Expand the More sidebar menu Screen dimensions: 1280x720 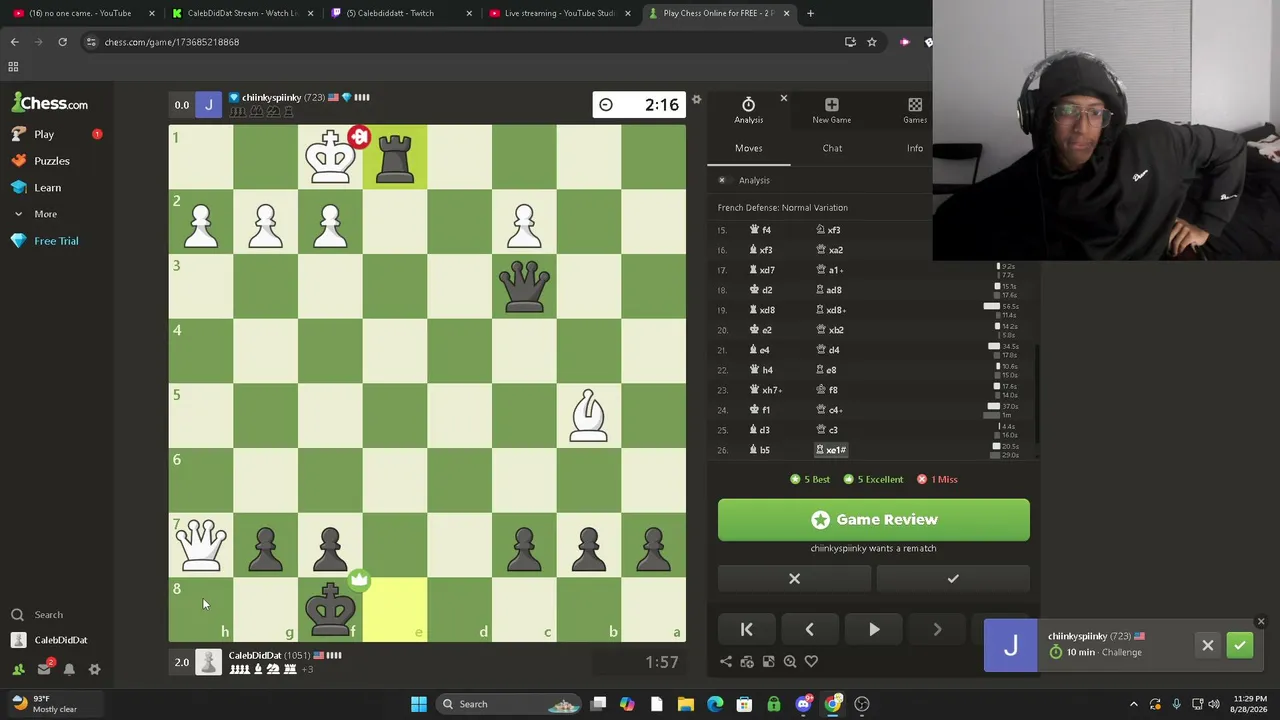click(45, 214)
